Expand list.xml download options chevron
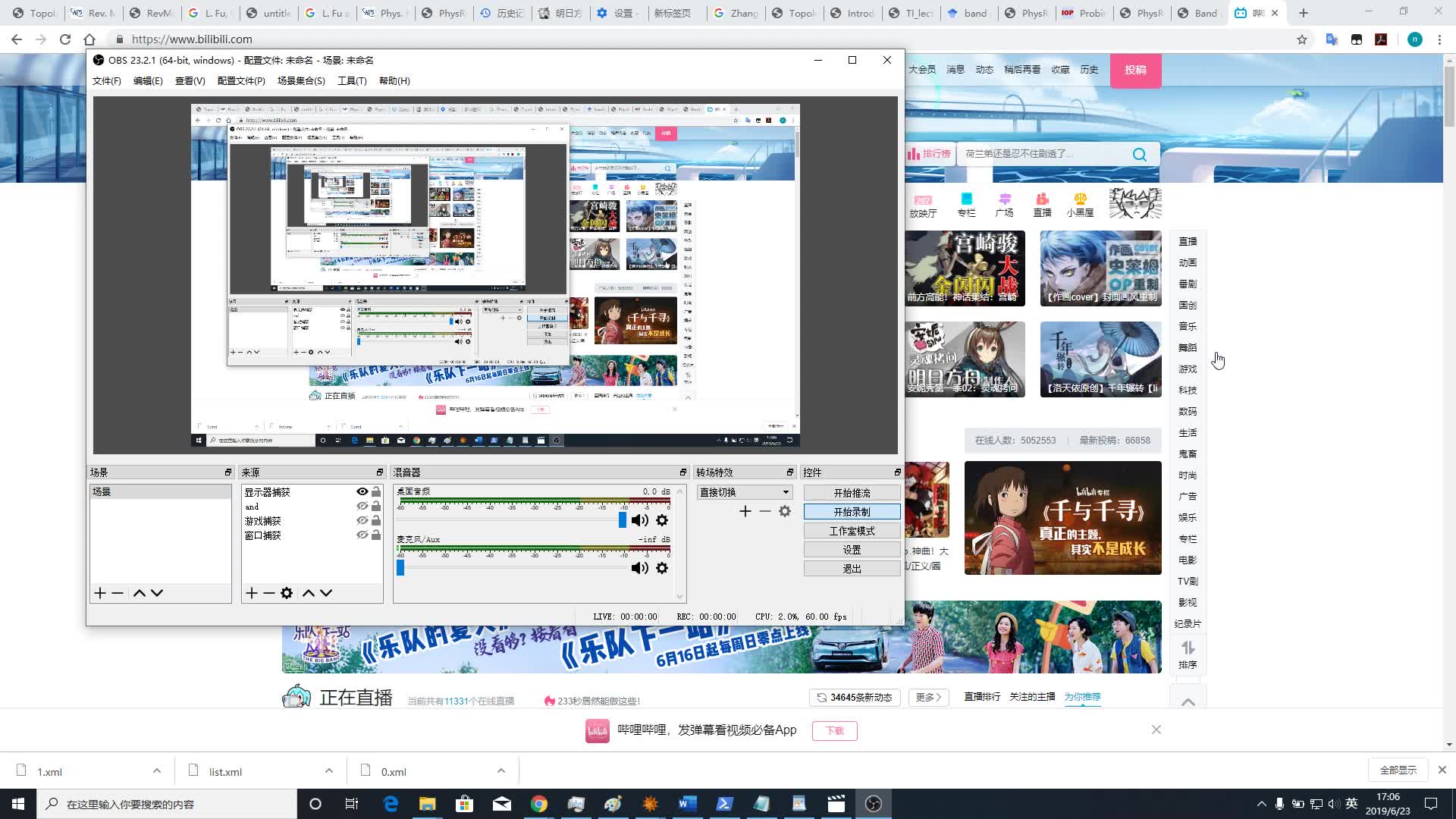This screenshot has height=819, width=1456. click(x=329, y=771)
